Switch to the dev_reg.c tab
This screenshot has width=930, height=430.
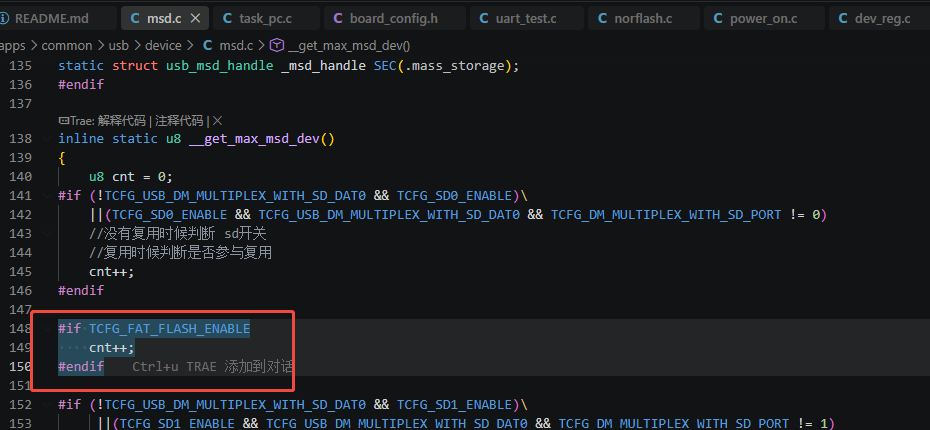[882, 18]
